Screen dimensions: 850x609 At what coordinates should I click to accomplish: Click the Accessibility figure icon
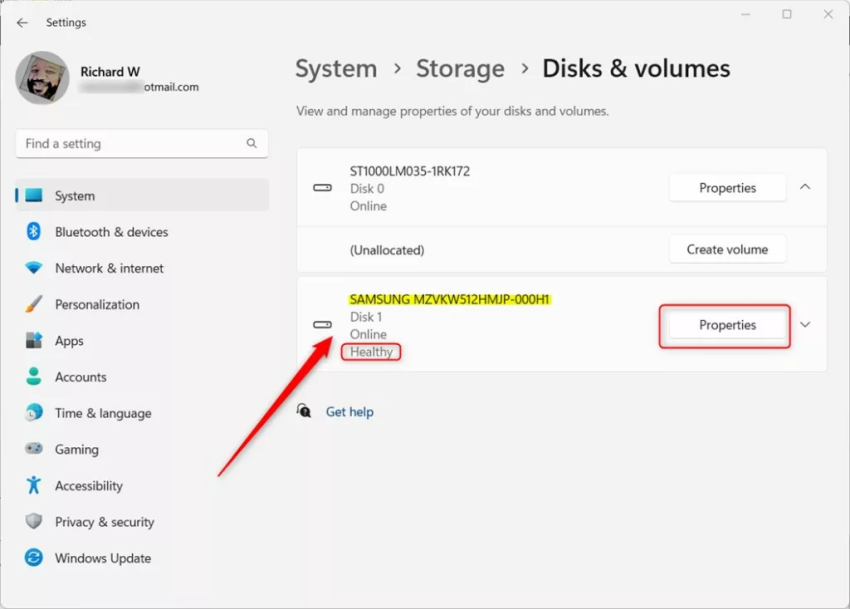(34, 486)
